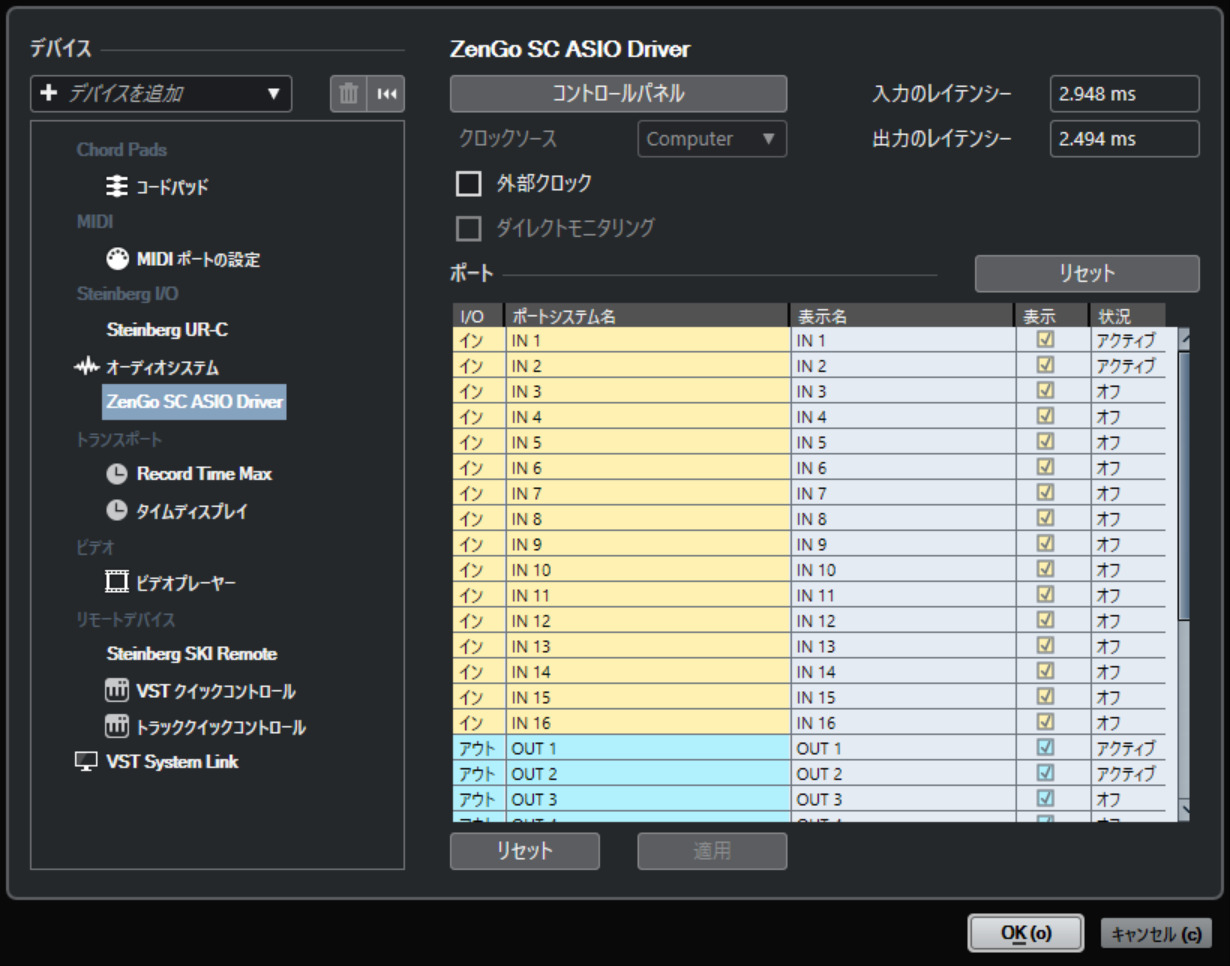
Task: Click the VST quick control keyboard icon
Action: pos(117,691)
